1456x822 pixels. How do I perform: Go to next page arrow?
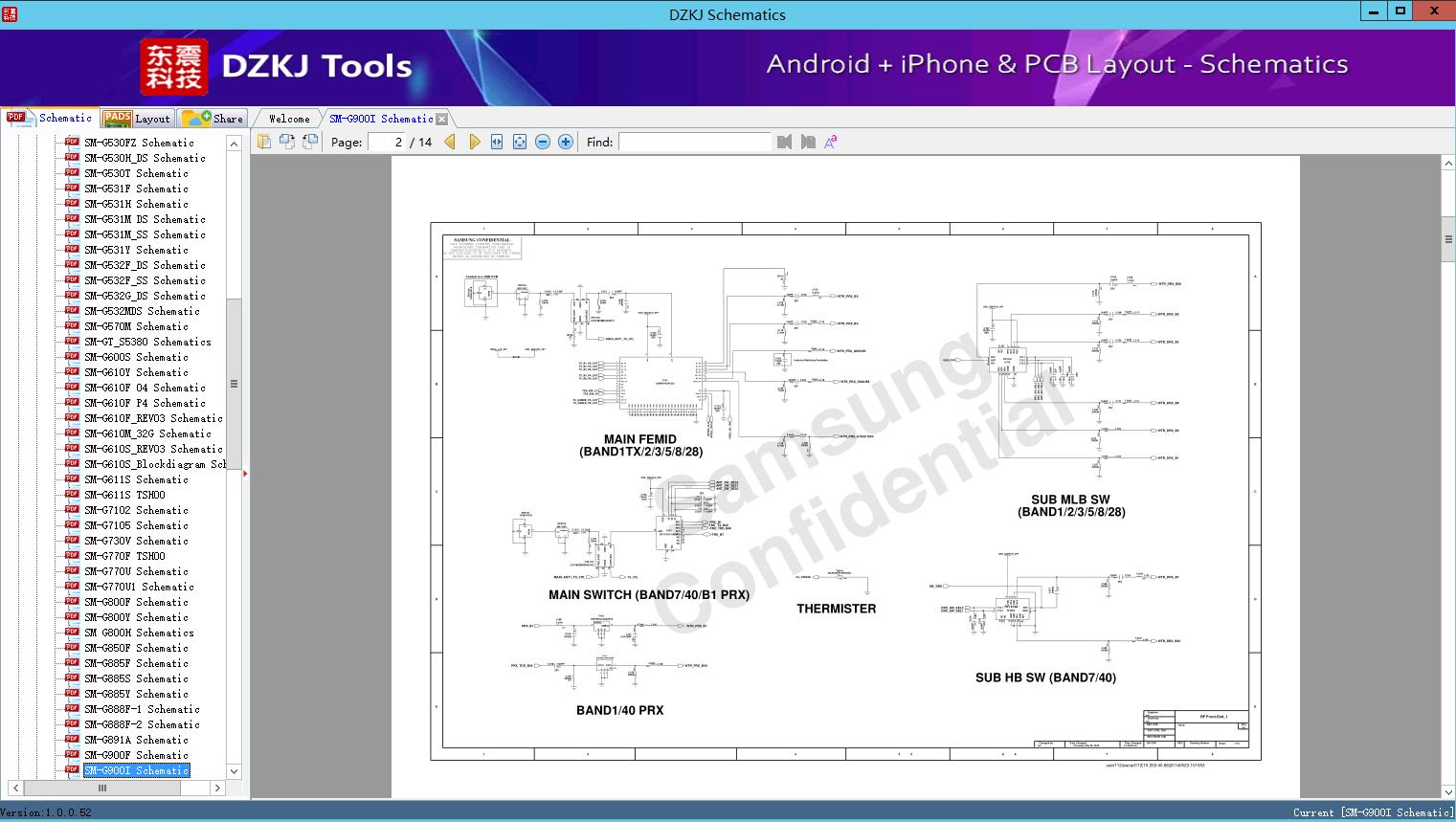click(474, 142)
